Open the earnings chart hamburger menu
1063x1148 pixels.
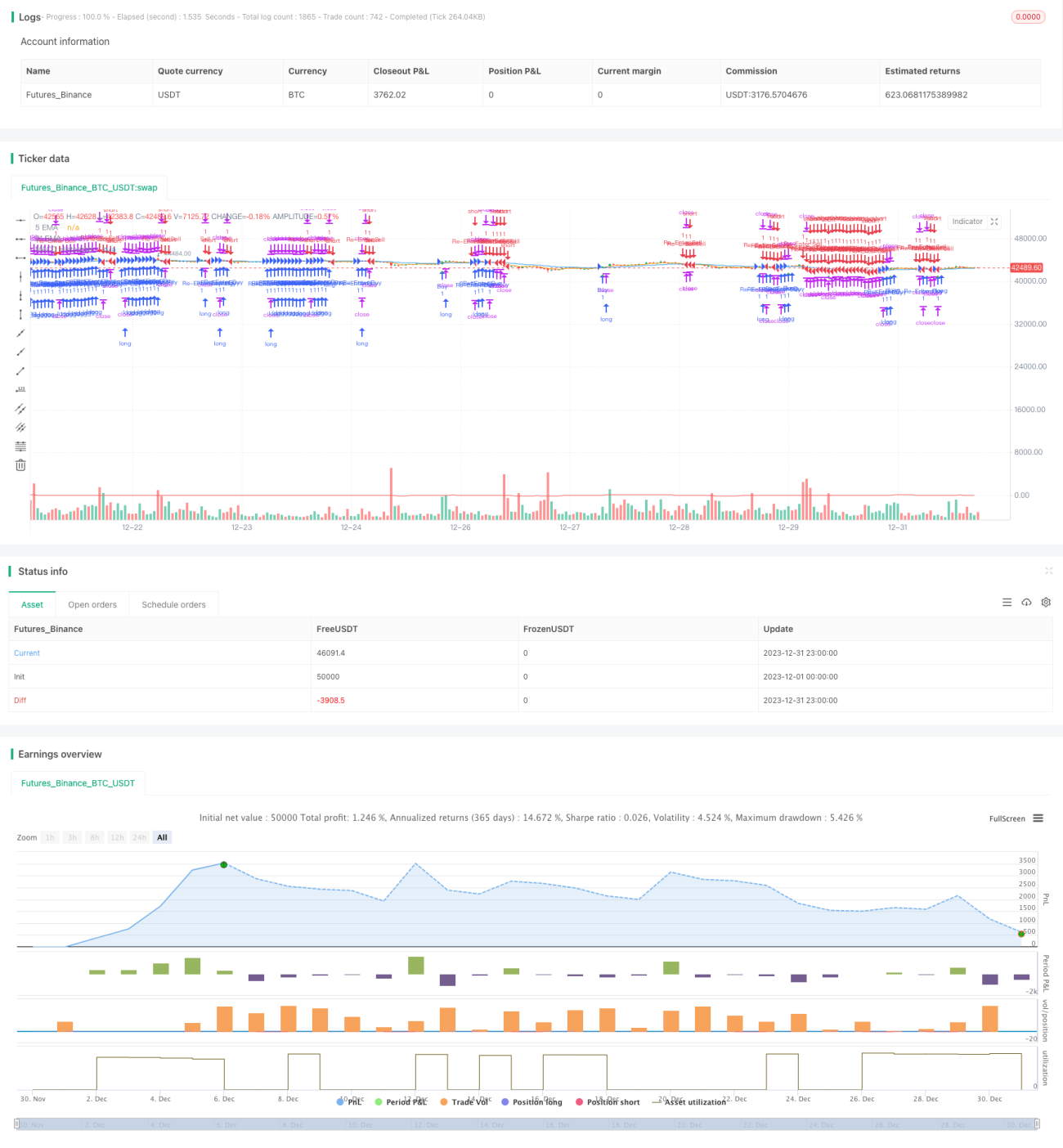pyautogui.click(x=1038, y=818)
